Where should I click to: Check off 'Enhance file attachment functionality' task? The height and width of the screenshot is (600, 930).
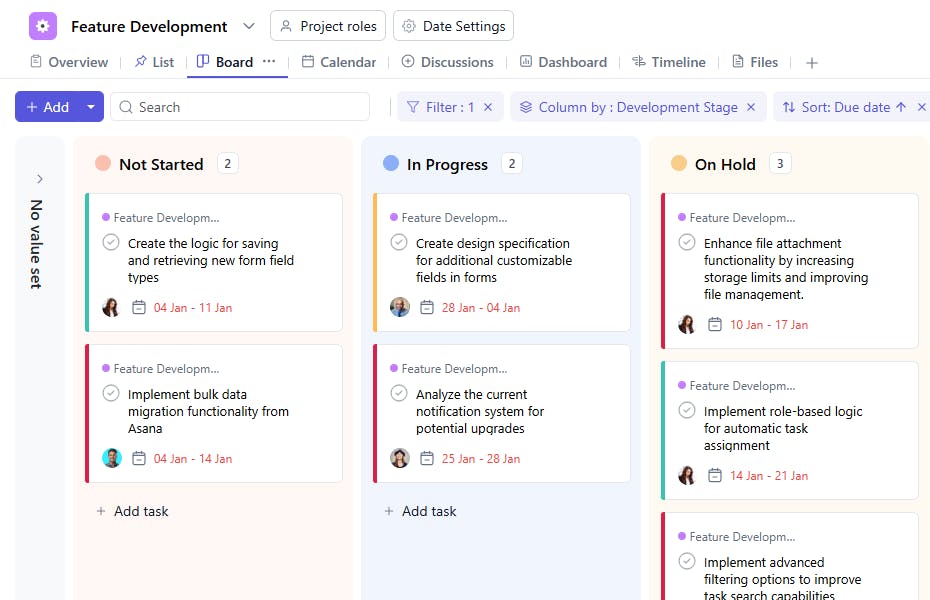(x=687, y=243)
